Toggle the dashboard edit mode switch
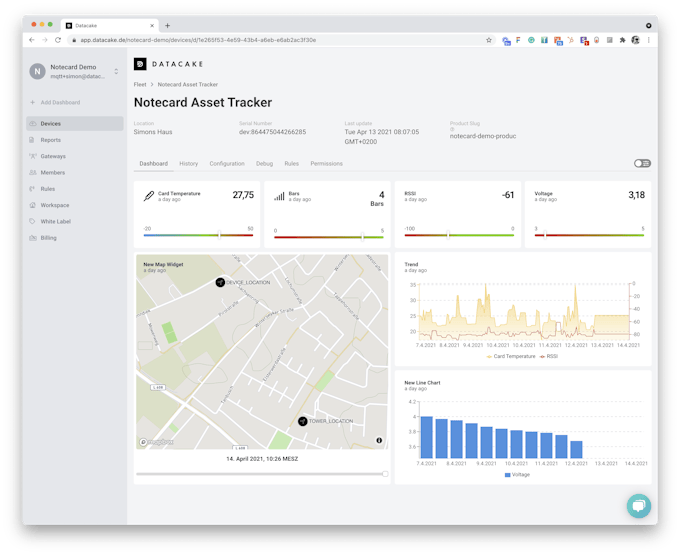The image size is (681, 555). [x=642, y=163]
